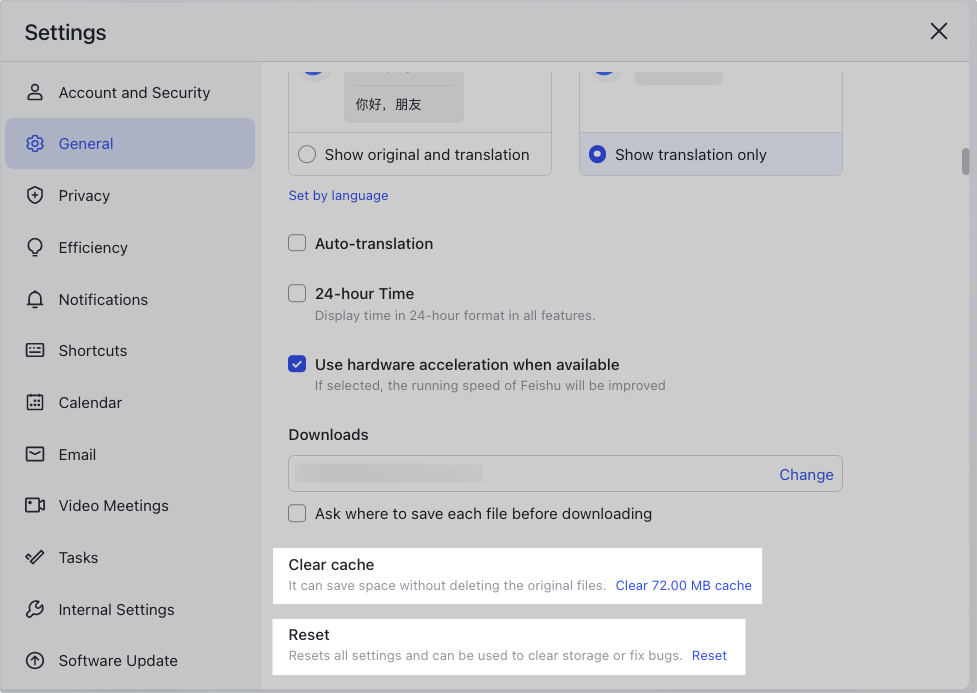View the Shortcuts settings
The image size is (977, 693).
[93, 350]
